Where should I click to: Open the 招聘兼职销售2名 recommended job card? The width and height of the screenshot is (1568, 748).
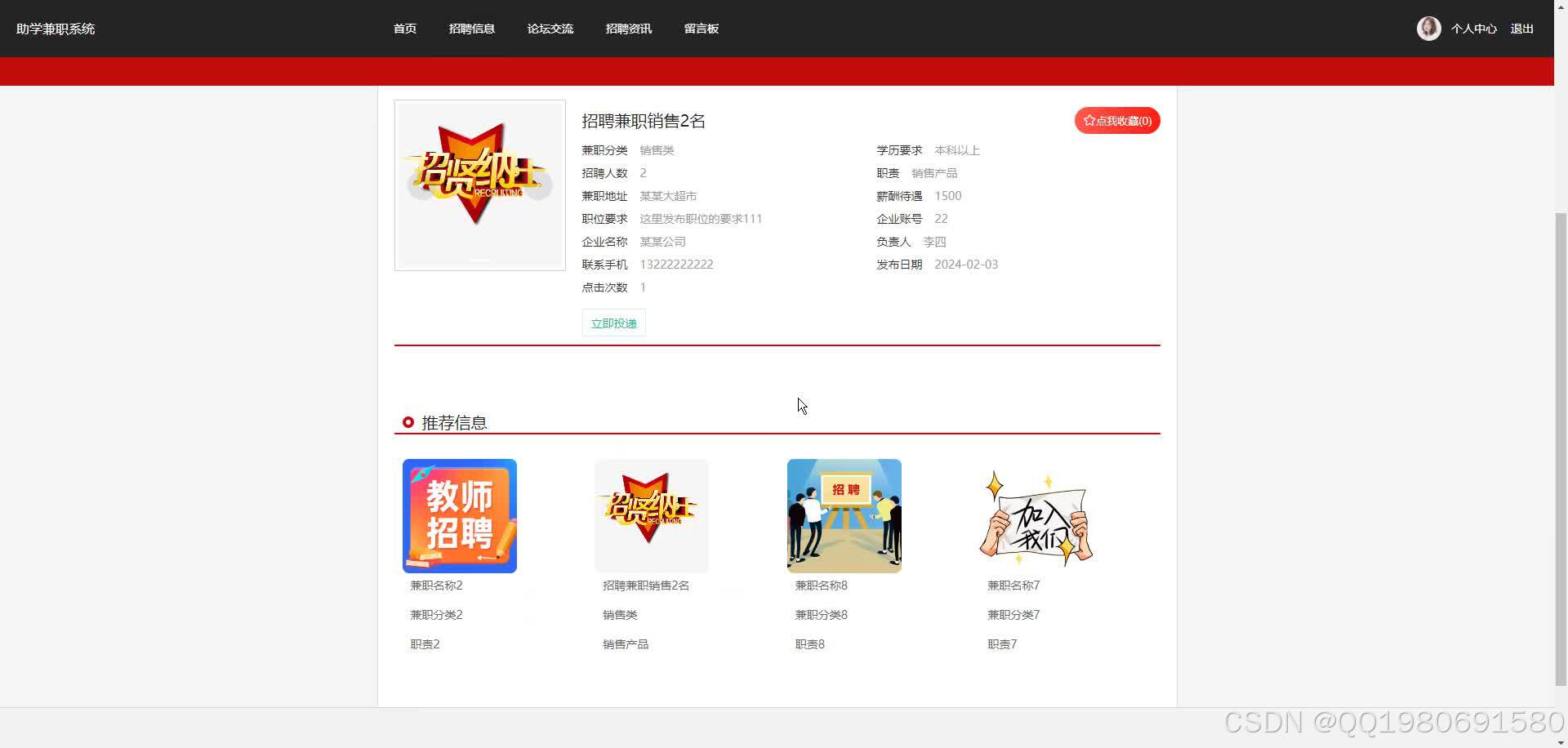coord(651,515)
